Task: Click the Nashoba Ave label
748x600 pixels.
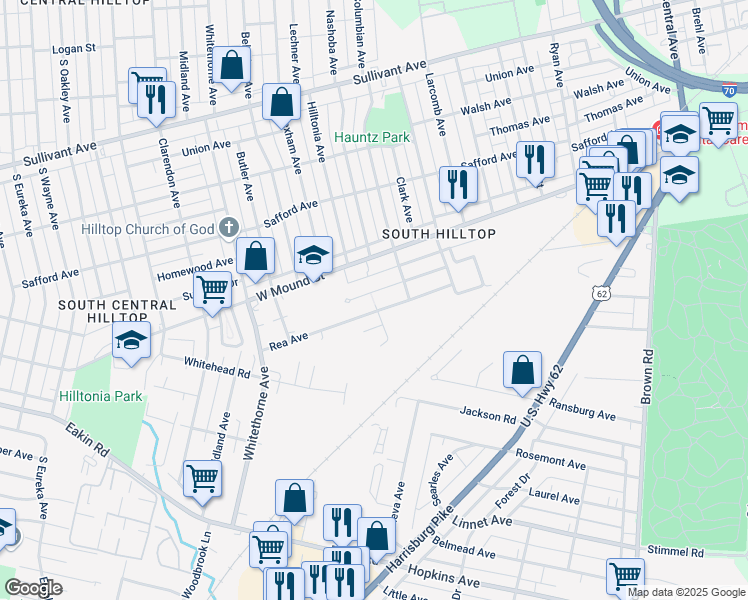Action: [331, 43]
